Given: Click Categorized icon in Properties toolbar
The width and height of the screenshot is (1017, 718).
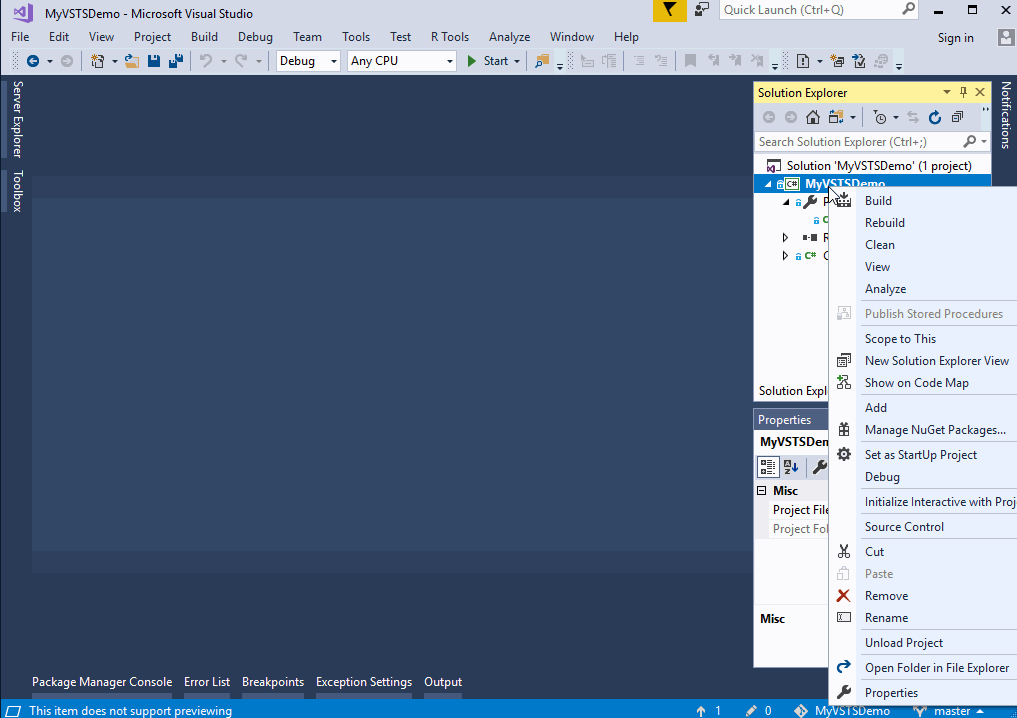Looking at the screenshot, I should [768, 466].
